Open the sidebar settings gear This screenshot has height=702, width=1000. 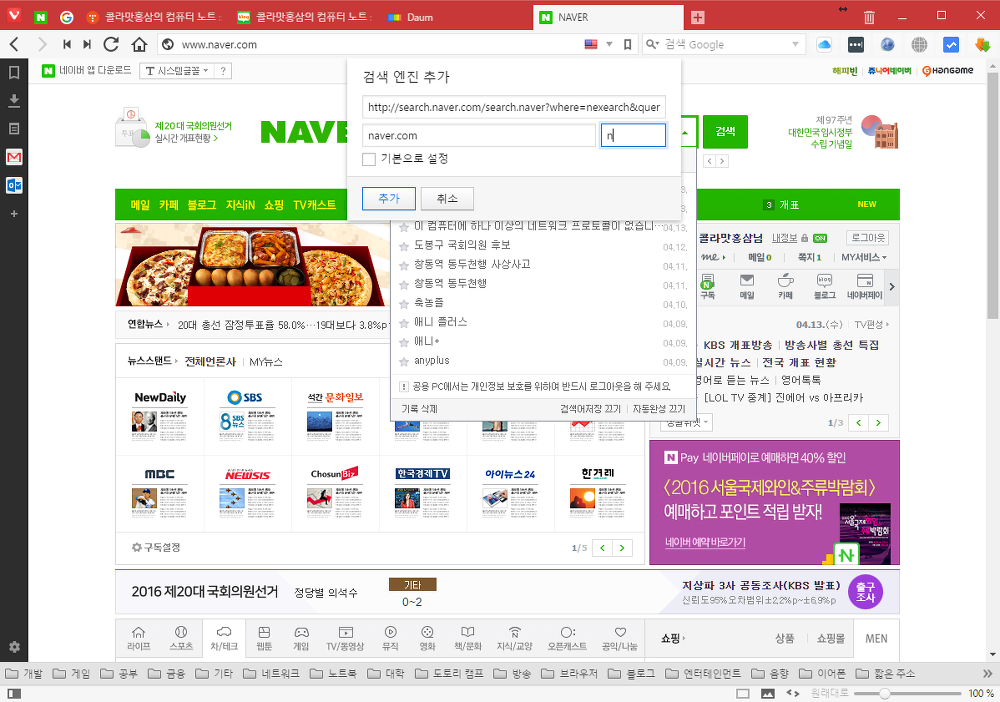coord(14,647)
